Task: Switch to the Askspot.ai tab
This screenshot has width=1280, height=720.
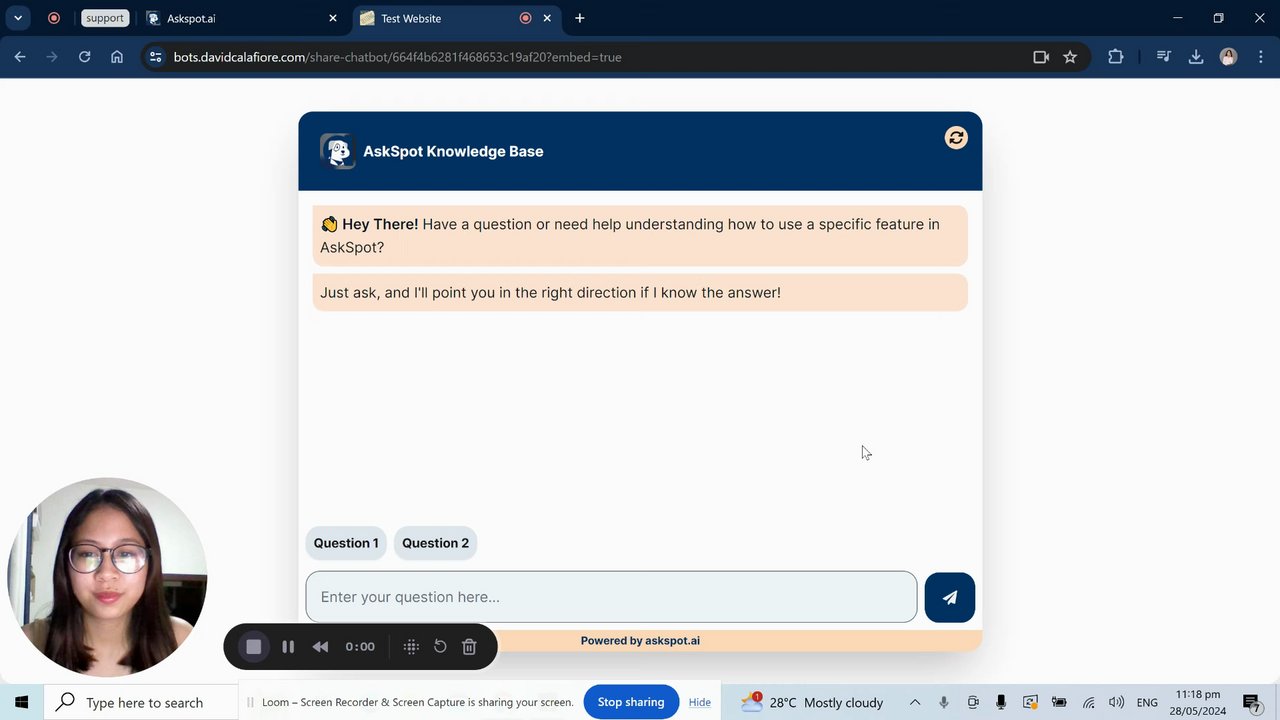Action: pyautogui.click(x=240, y=18)
